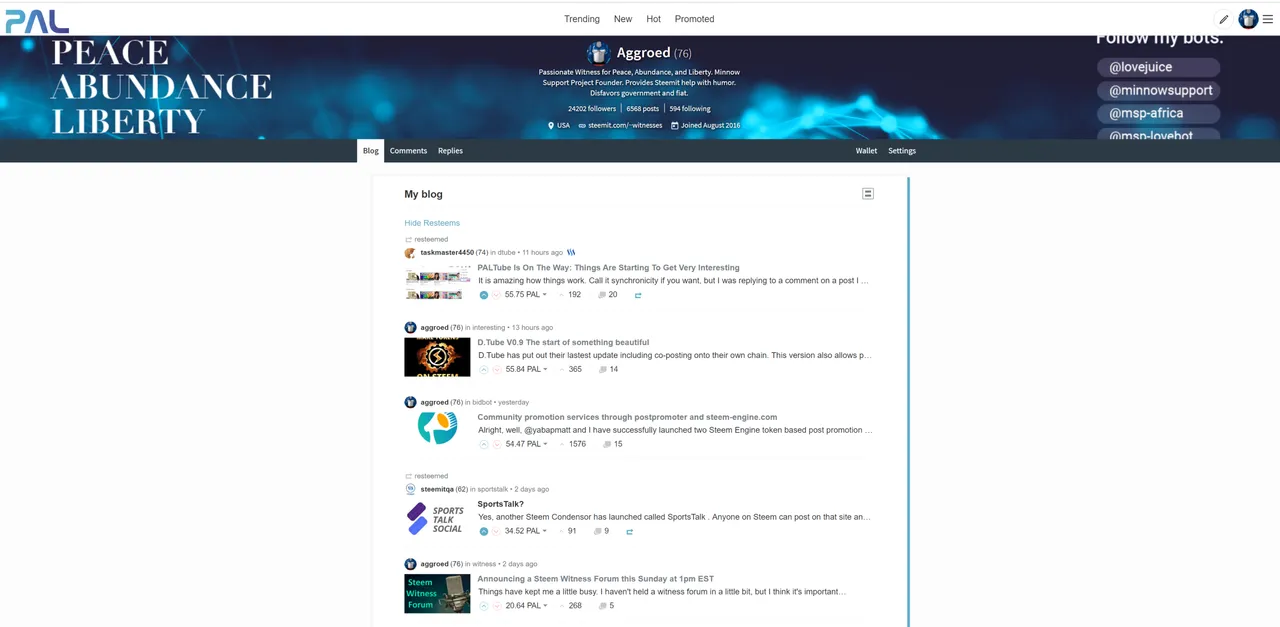Expand payout dropdown for 20.64 PAL
This screenshot has width=1280, height=627.
pyautogui.click(x=545, y=605)
